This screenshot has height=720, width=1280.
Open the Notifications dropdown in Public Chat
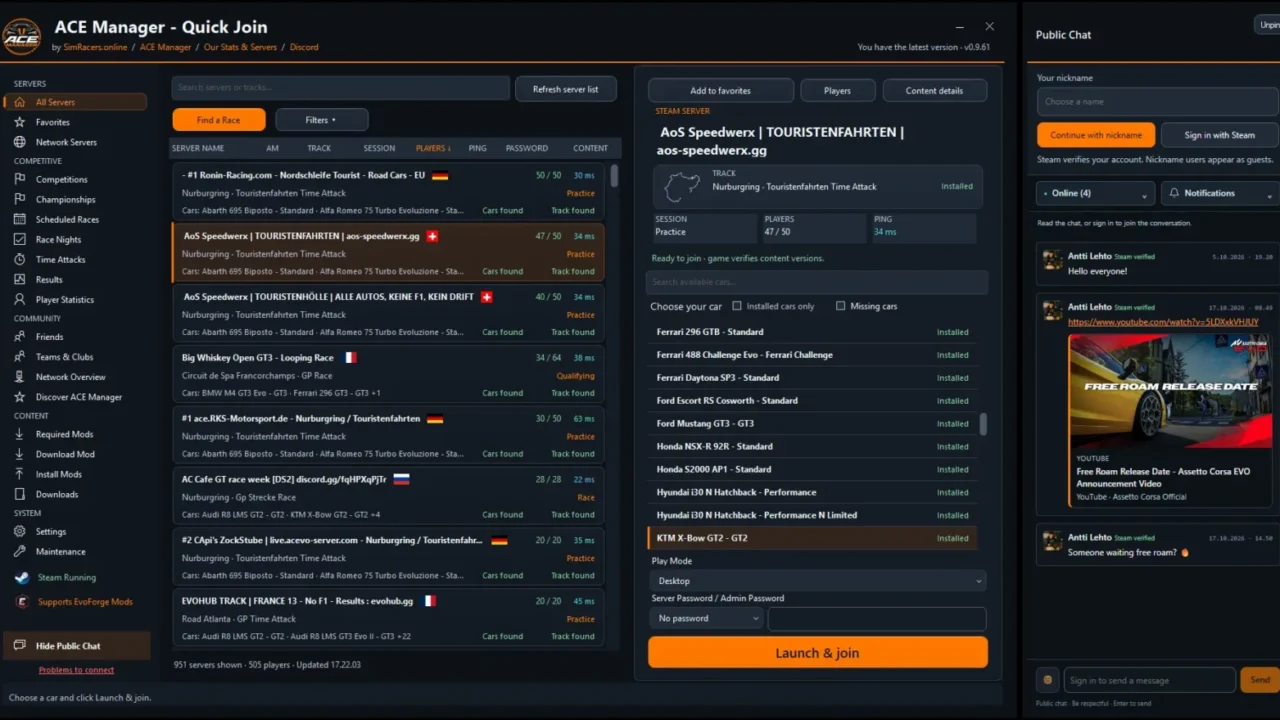pos(1220,193)
